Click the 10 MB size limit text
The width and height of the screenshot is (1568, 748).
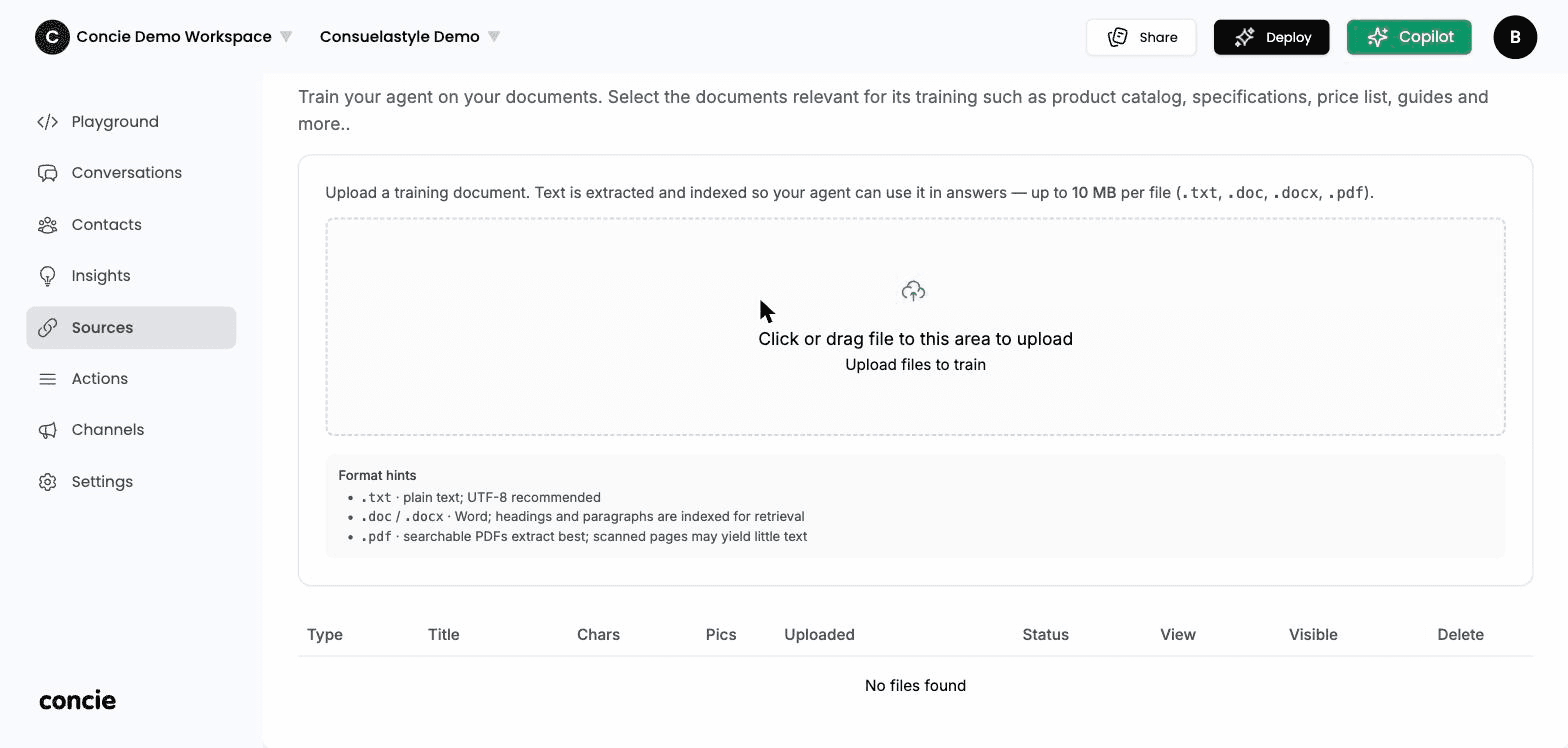click(x=1094, y=193)
